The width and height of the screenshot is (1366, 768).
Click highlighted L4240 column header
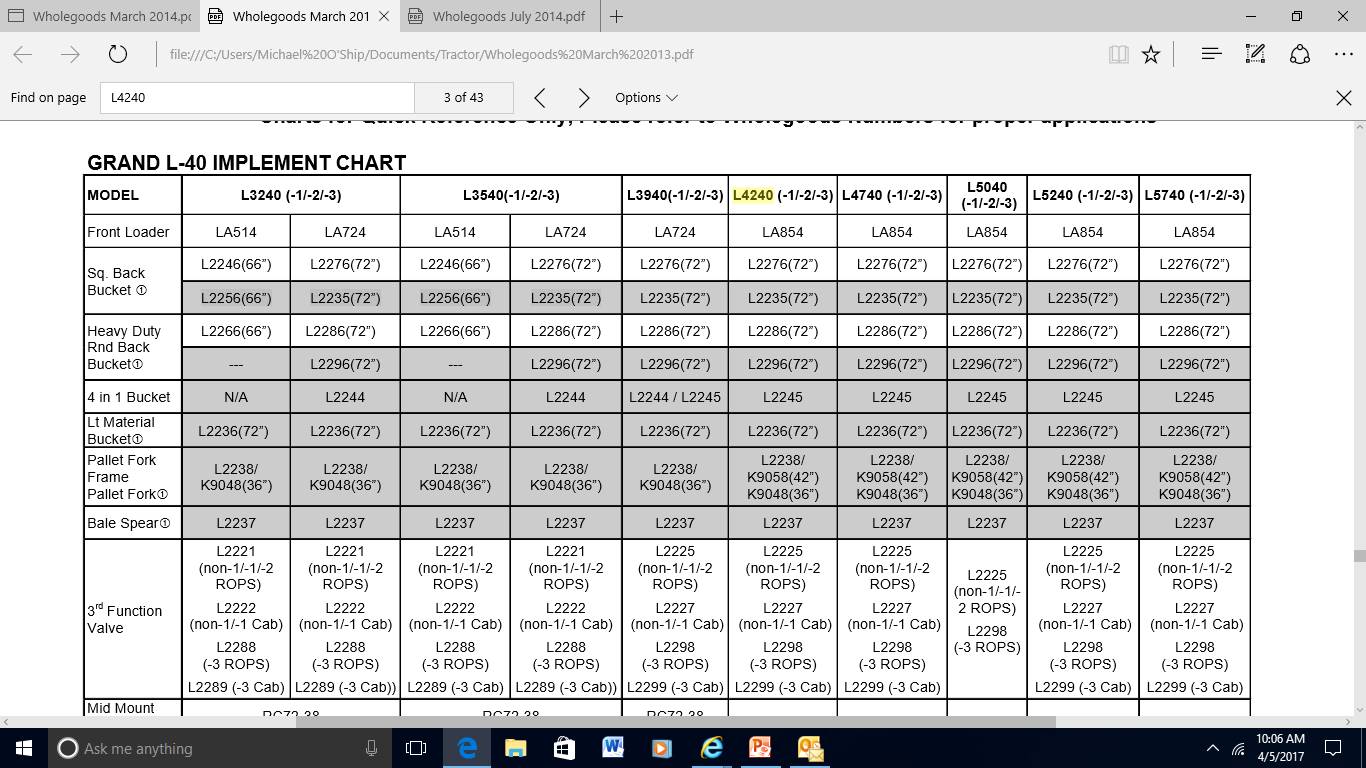pos(782,195)
